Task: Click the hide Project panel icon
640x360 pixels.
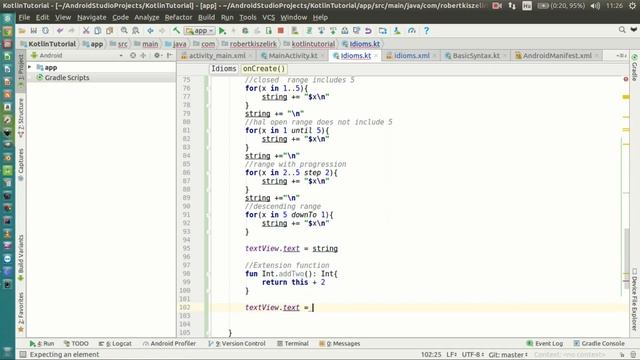Action: (169, 56)
